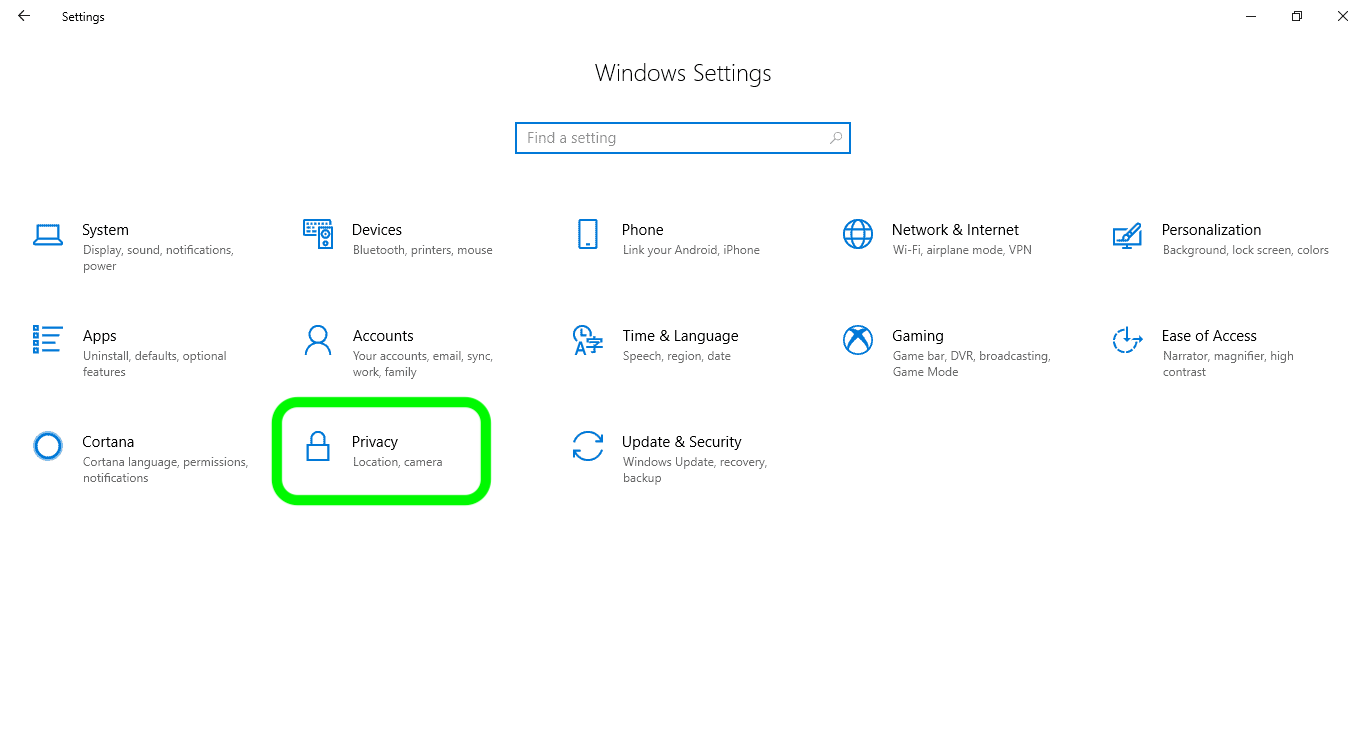This screenshot has width=1365, height=734.
Task: Open the Accounts heading
Action: click(x=383, y=336)
